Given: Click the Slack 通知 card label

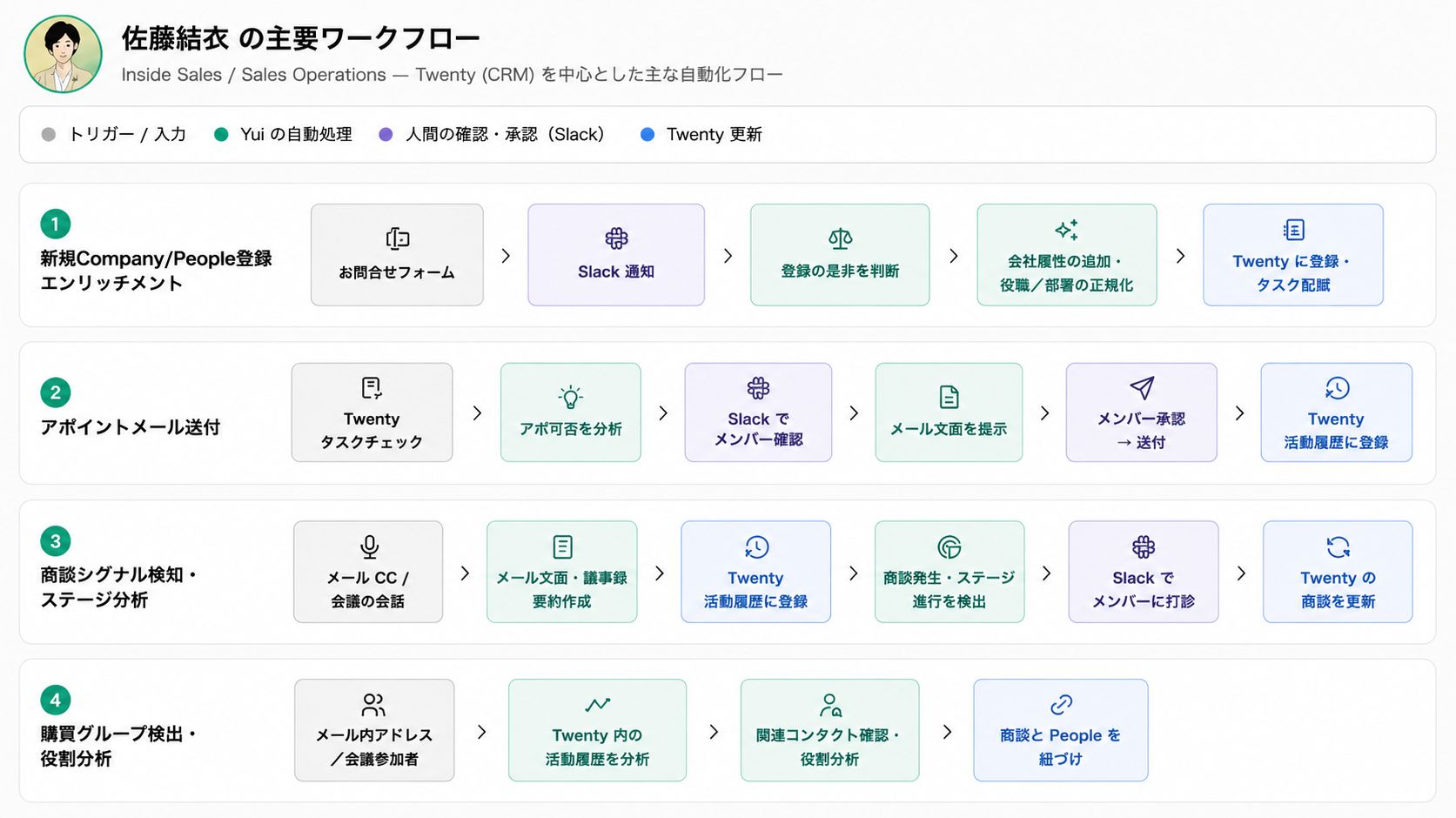Looking at the screenshot, I should (x=616, y=272).
